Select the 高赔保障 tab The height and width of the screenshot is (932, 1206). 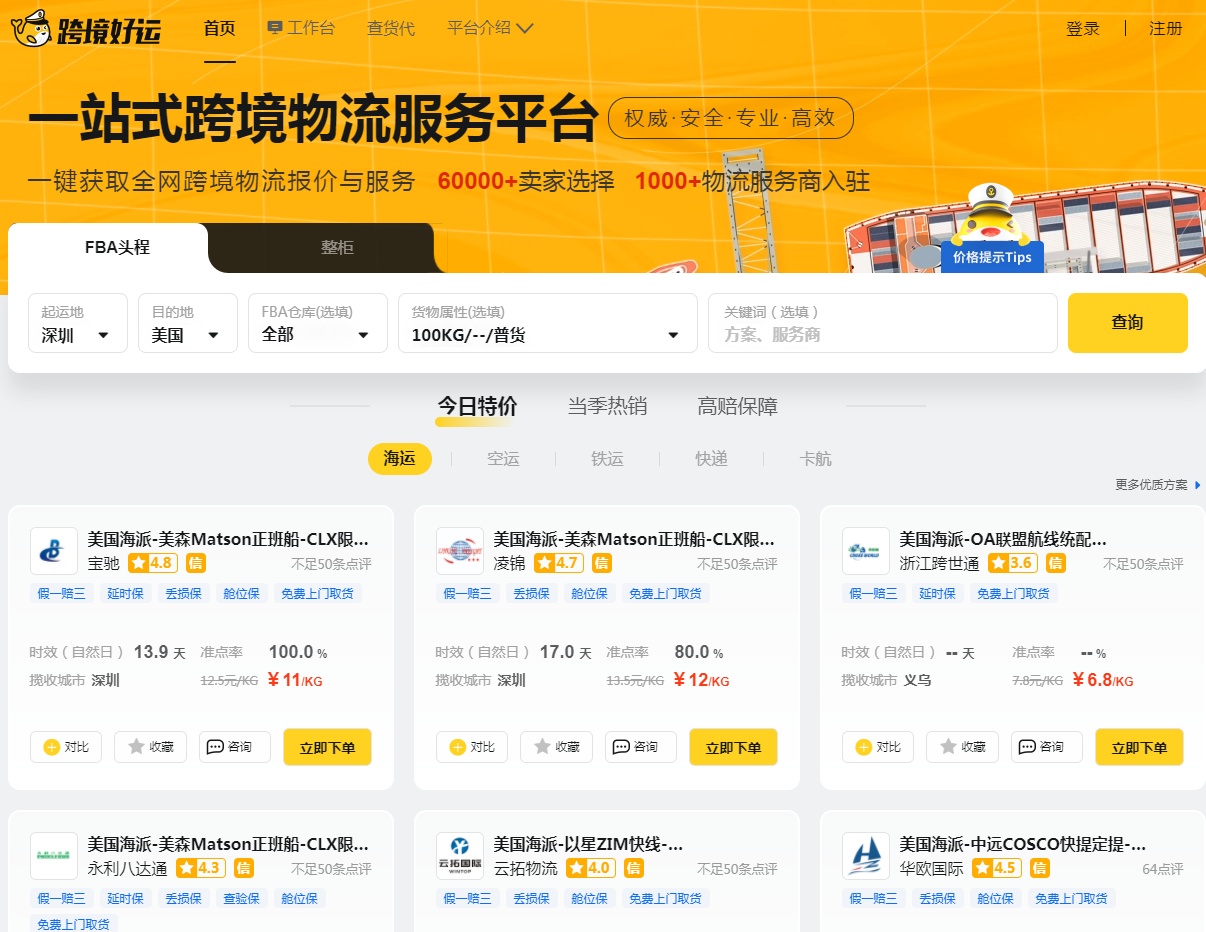click(x=737, y=406)
